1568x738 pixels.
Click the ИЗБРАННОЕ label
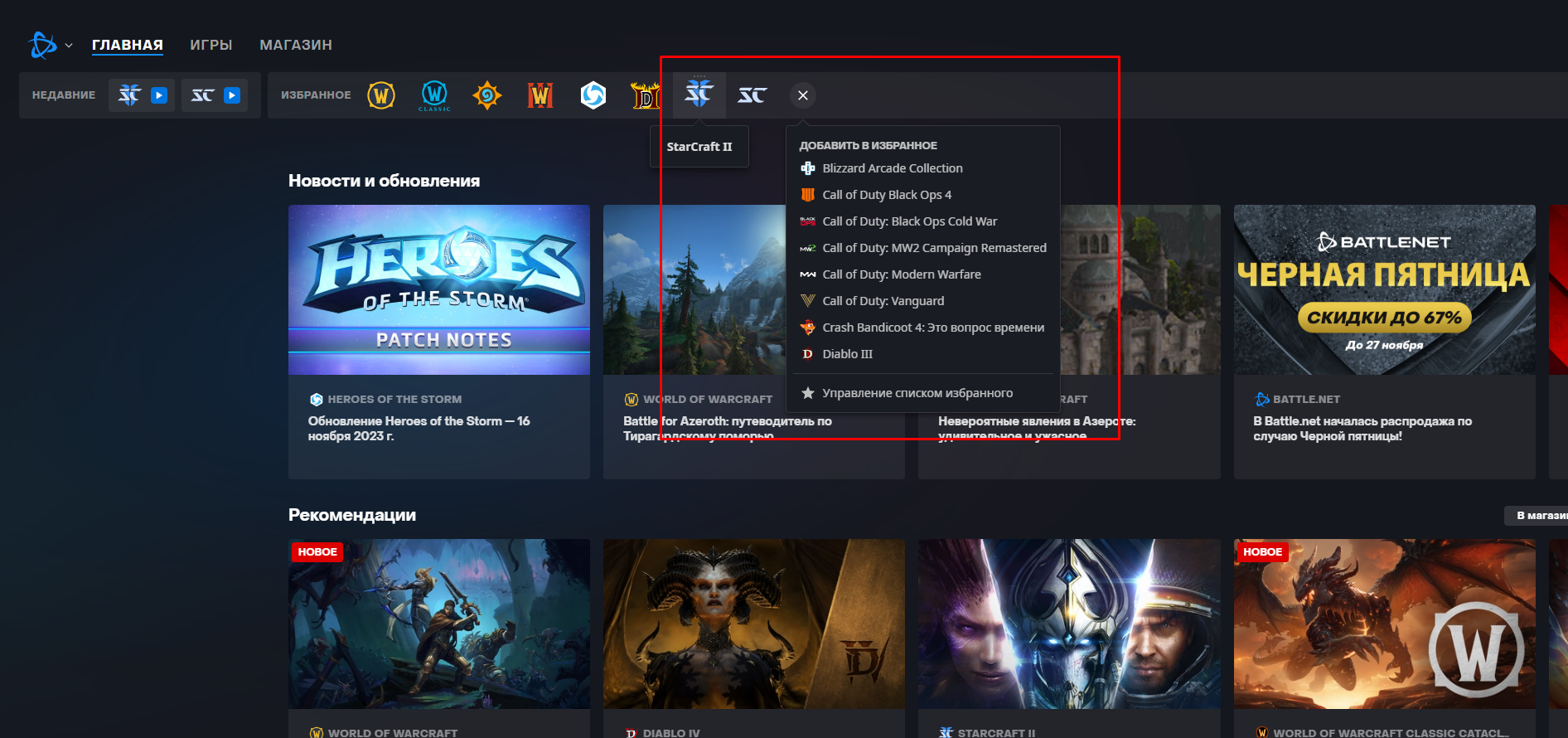316,95
